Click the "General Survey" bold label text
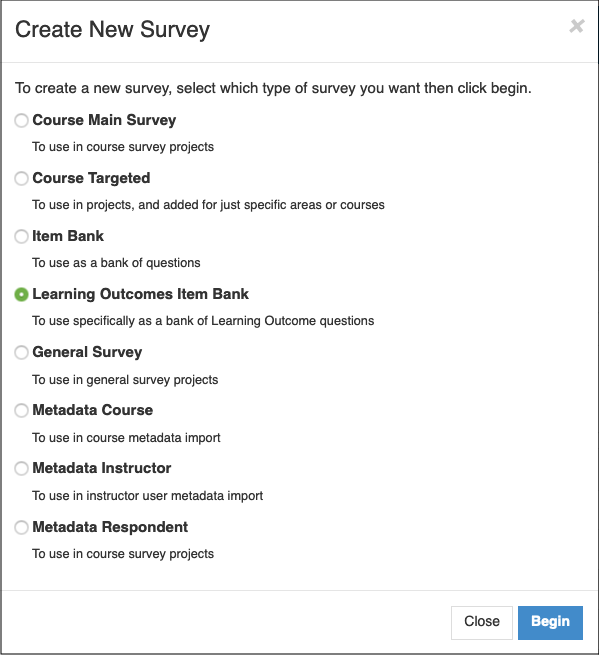Screen dimensions: 599x655 pyautogui.click(x=87, y=352)
